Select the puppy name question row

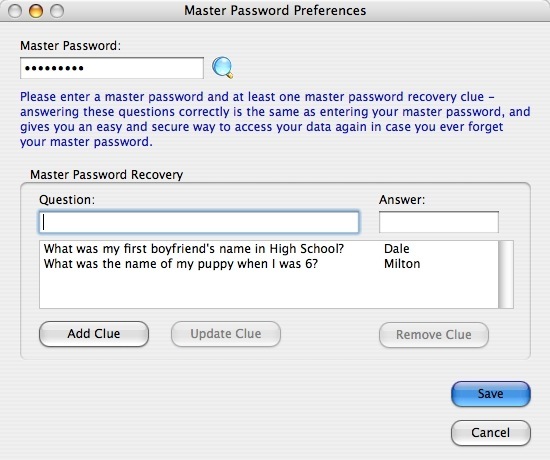tap(269, 264)
